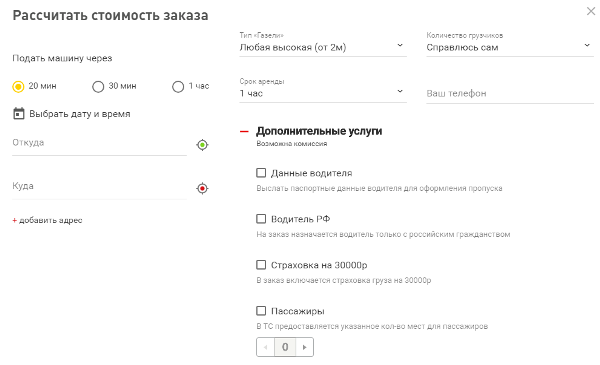Focus the Ваш телефон input field
Screen dimensions: 600x365
coord(510,93)
